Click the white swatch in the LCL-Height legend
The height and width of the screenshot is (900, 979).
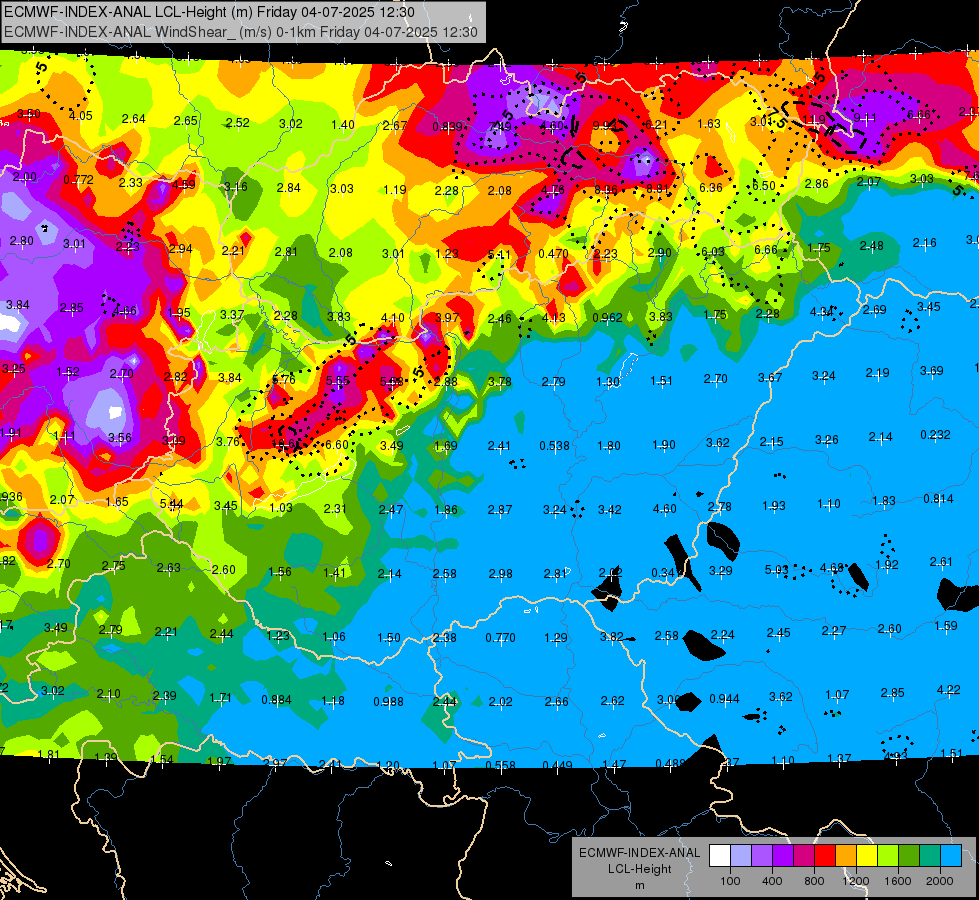720,856
